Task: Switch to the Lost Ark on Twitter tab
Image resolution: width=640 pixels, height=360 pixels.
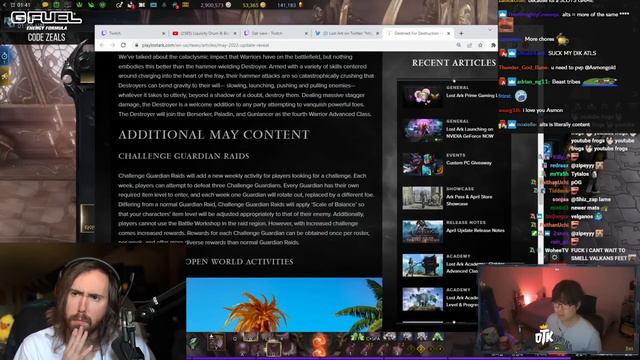Action: [347, 33]
